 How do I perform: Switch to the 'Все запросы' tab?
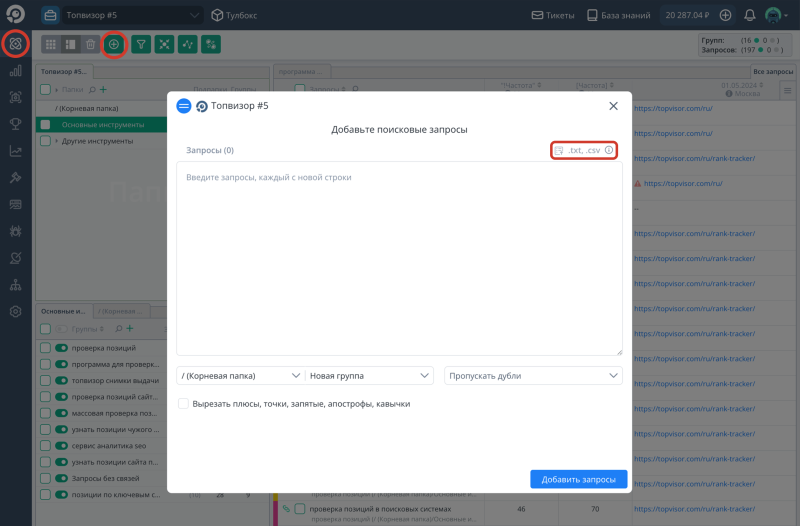point(772,72)
